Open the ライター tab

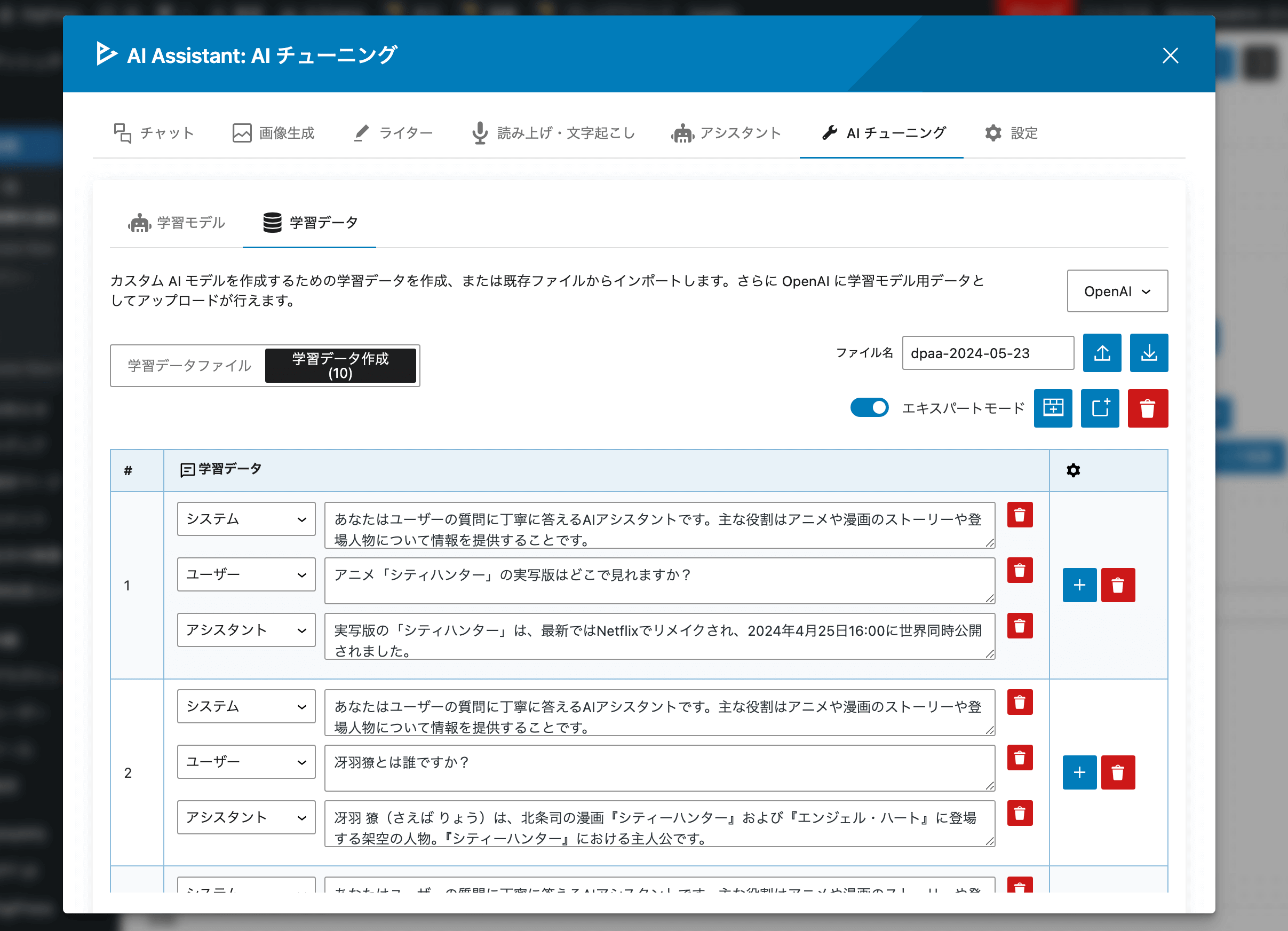[393, 133]
